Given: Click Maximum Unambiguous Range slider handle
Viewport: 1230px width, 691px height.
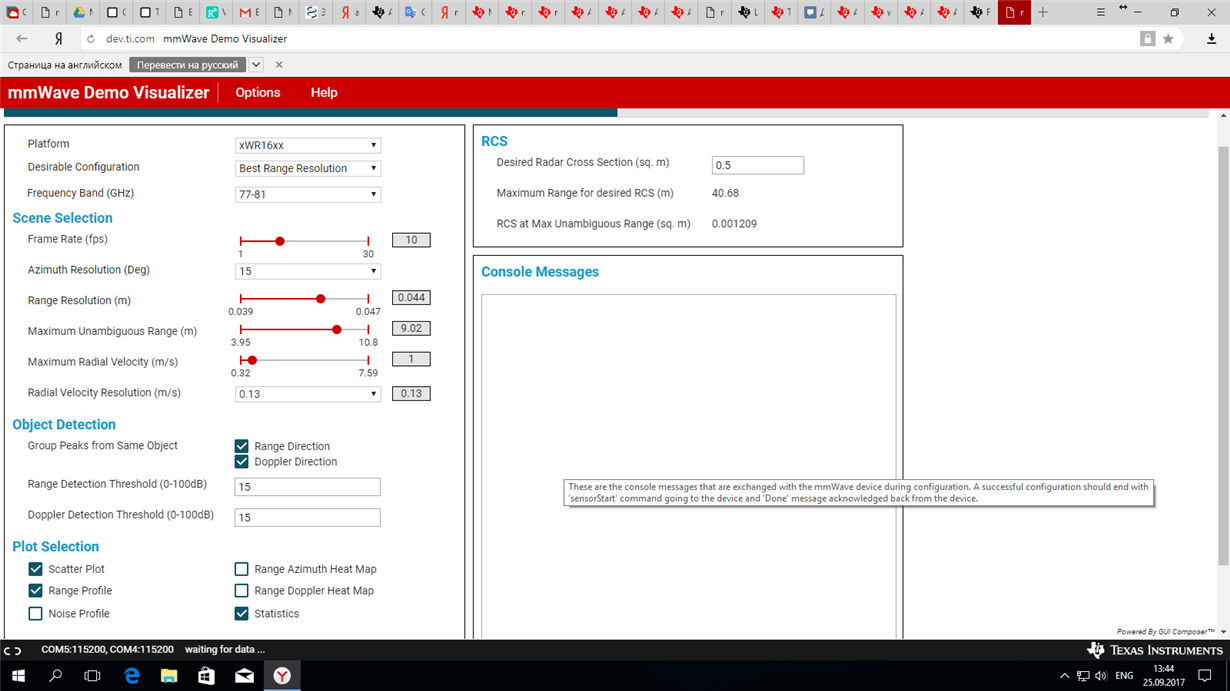Looking at the screenshot, I should click(x=336, y=329).
